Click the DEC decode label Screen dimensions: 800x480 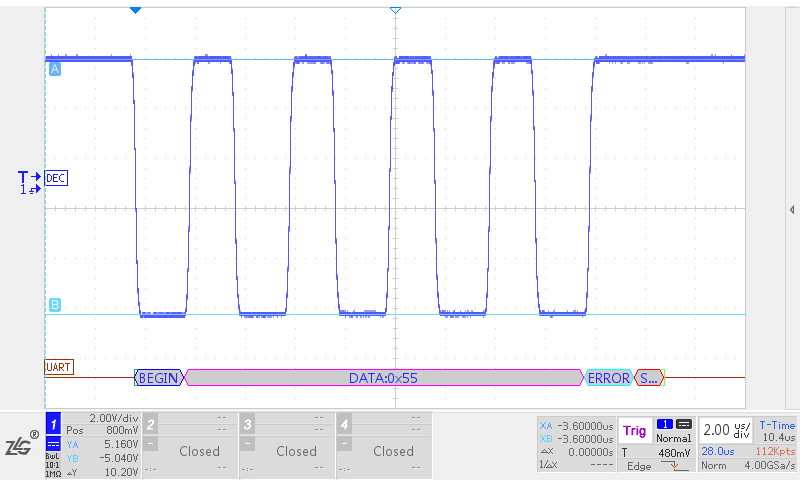[57, 178]
